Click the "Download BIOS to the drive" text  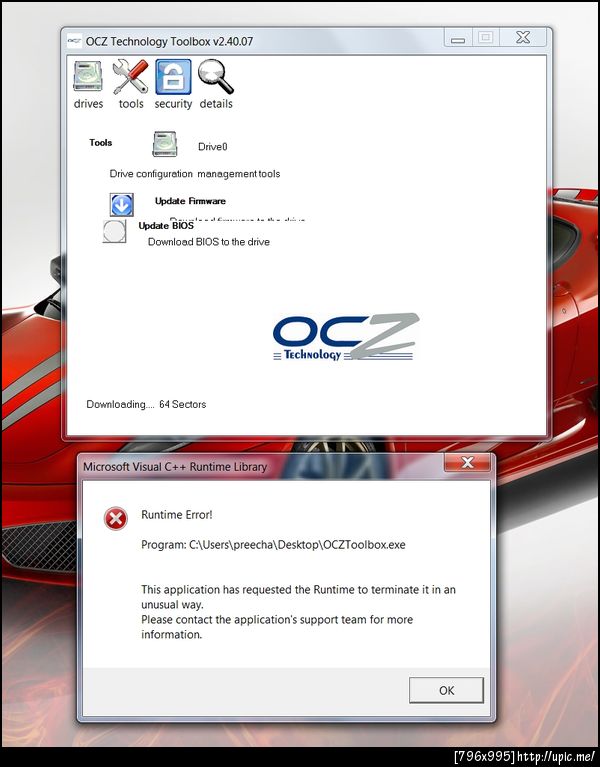(209, 242)
